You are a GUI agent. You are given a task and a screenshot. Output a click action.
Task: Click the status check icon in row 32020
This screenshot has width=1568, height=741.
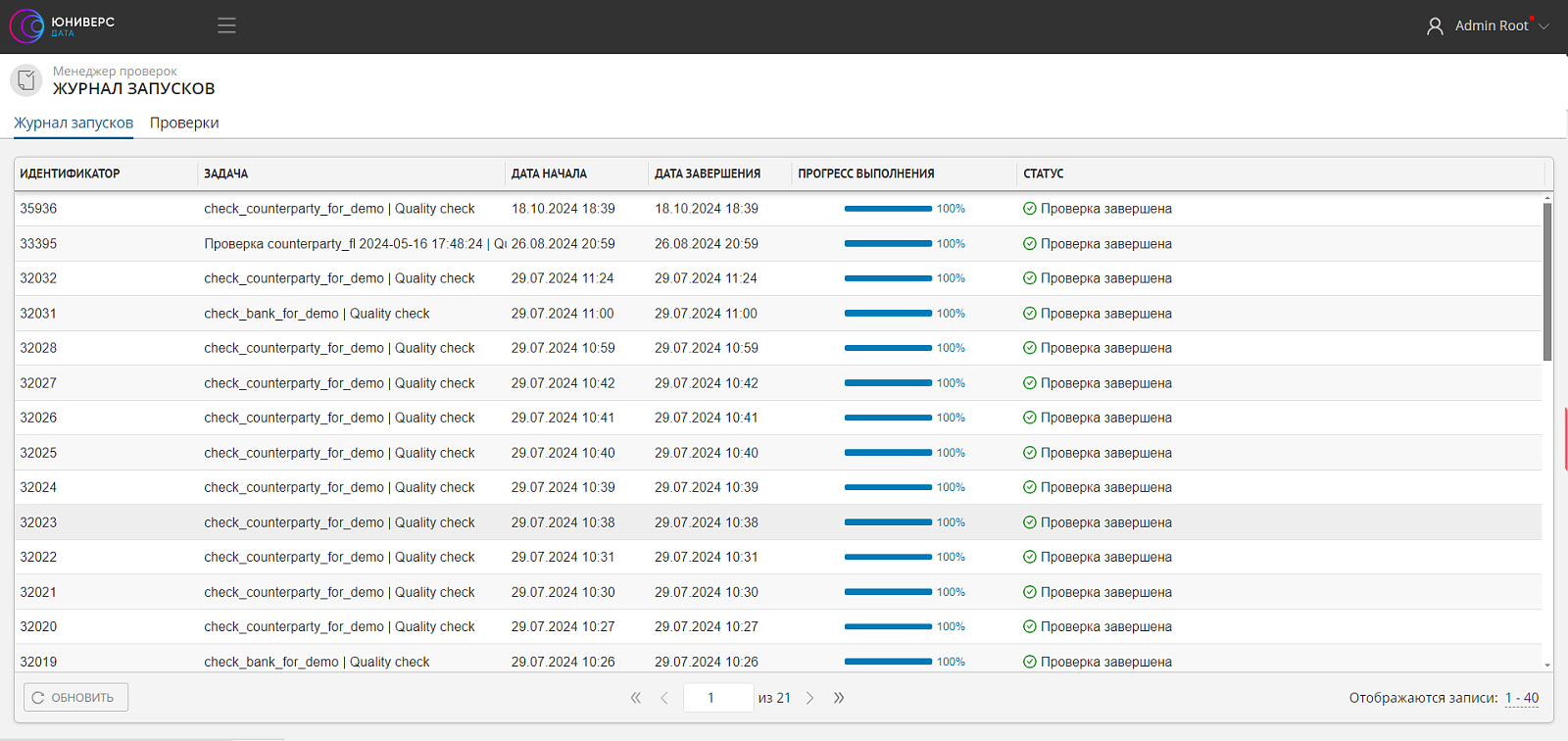point(1030,626)
